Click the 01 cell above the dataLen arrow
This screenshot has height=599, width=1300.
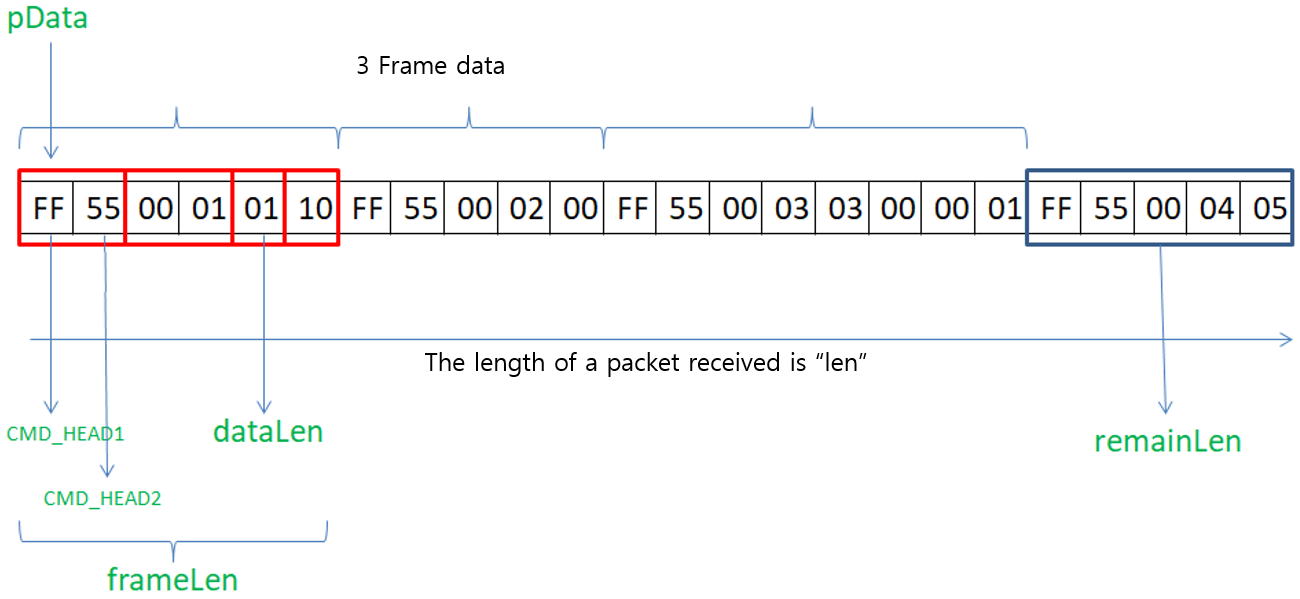261,209
